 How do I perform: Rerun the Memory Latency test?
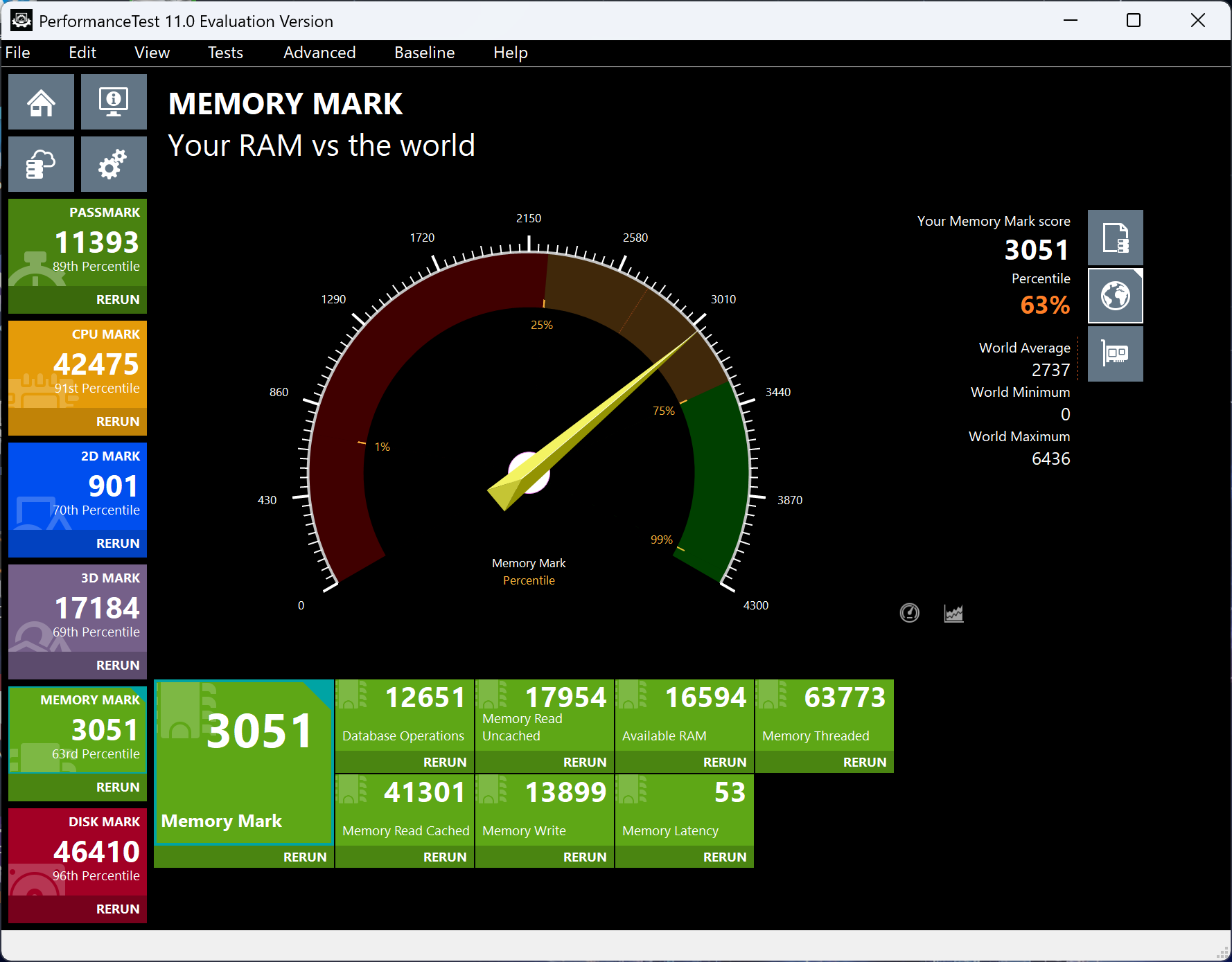click(725, 857)
